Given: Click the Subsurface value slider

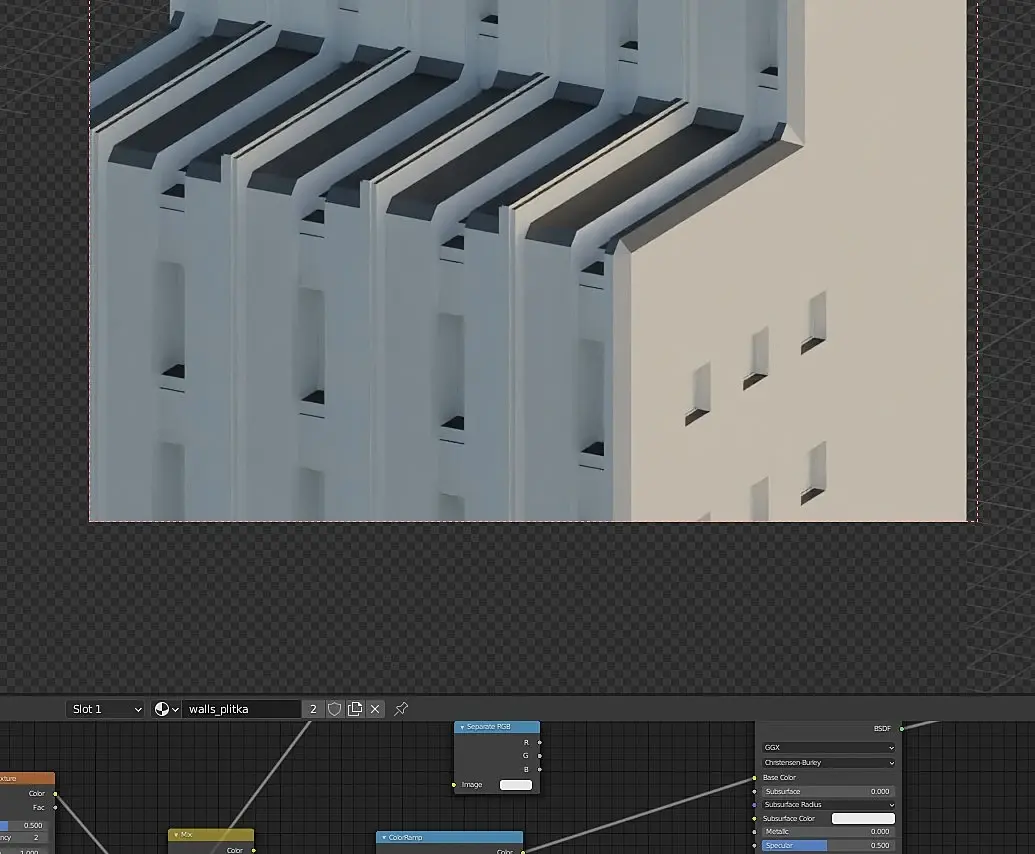Looking at the screenshot, I should [828, 791].
